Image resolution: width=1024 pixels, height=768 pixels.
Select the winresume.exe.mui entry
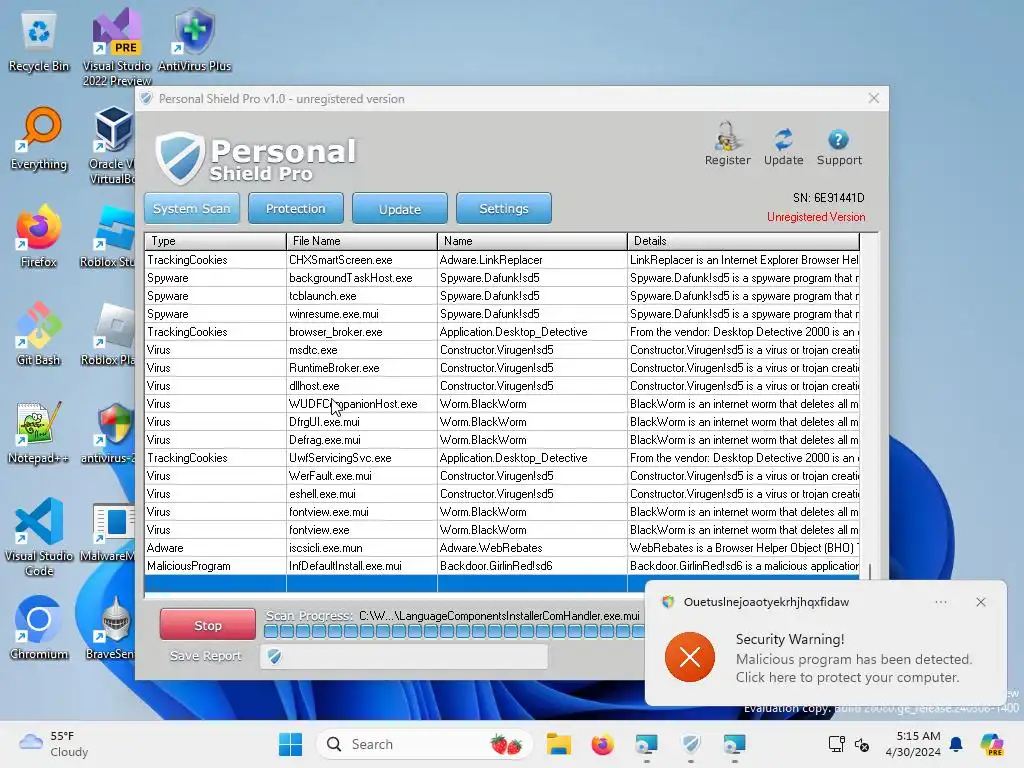[502, 313]
